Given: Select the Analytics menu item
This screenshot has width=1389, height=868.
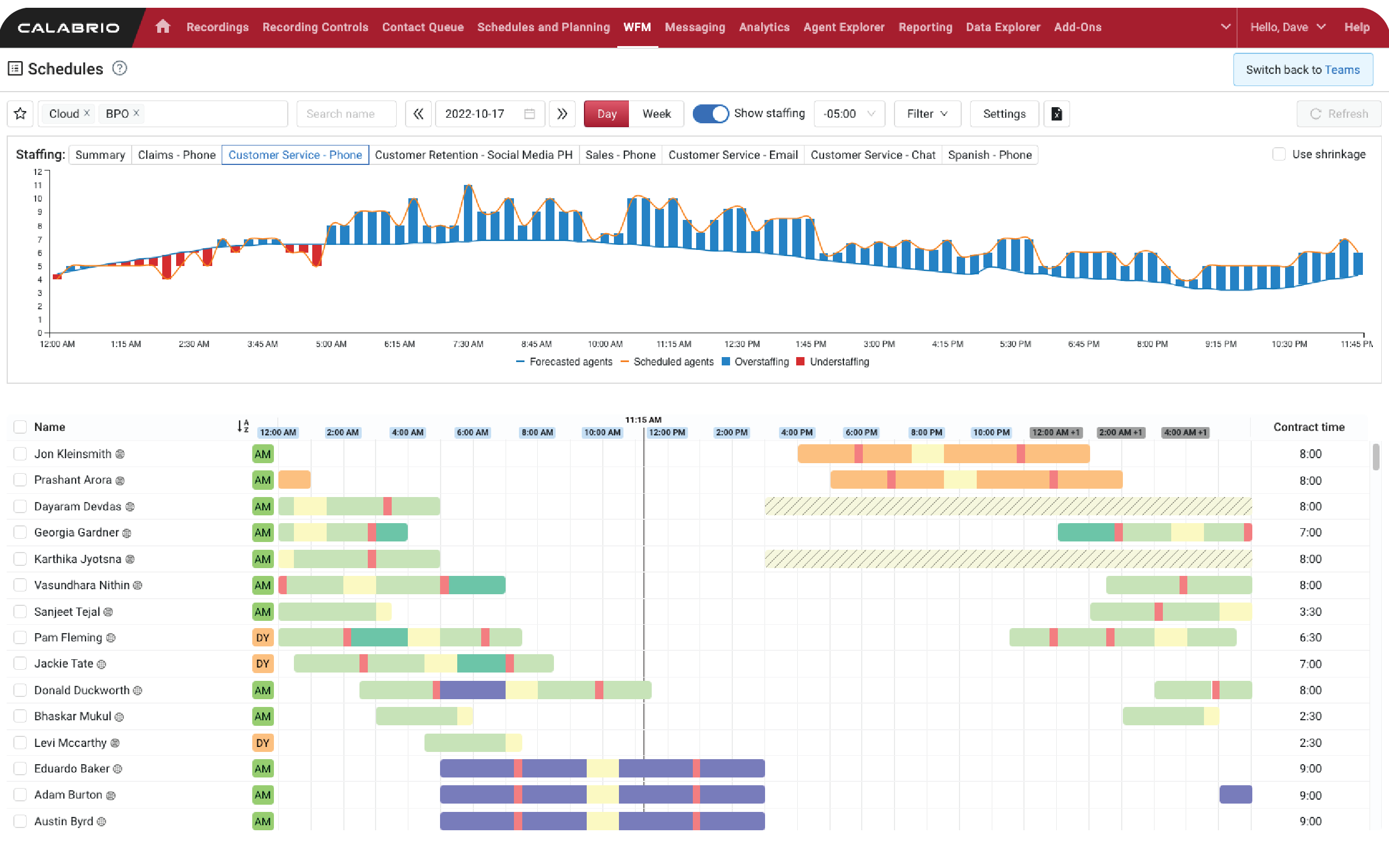Looking at the screenshot, I should (764, 27).
